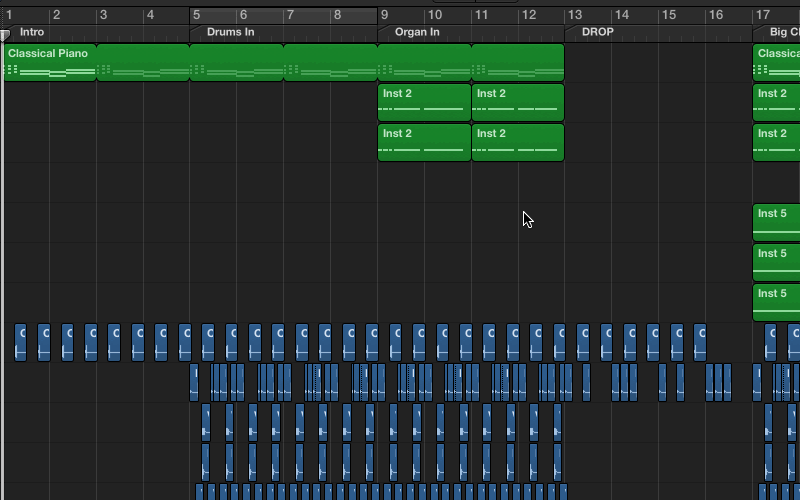
Task: Select the piano track region starting at bar 9
Action: coord(424,62)
